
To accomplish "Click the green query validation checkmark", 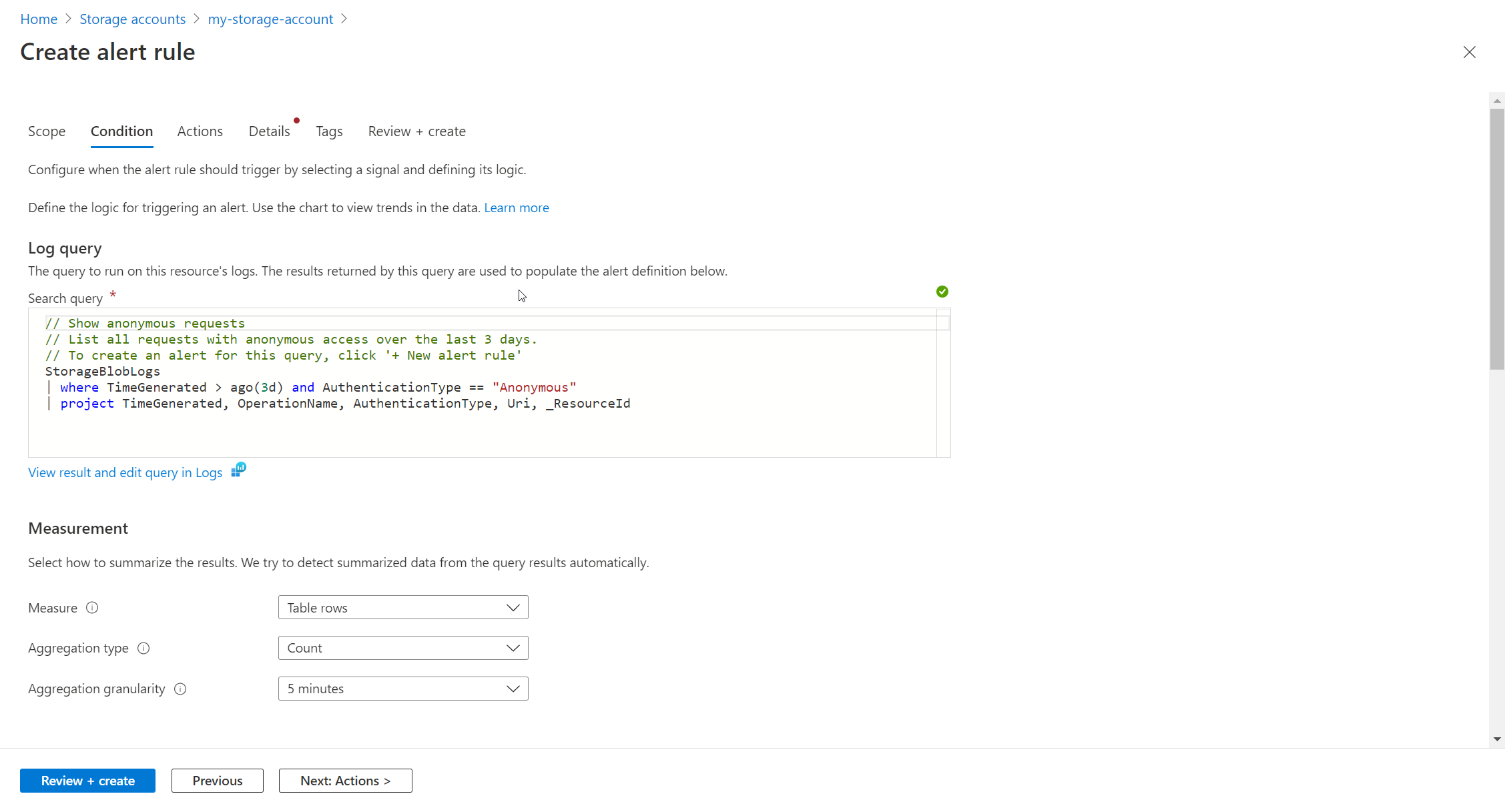I will pyautogui.click(x=942, y=292).
